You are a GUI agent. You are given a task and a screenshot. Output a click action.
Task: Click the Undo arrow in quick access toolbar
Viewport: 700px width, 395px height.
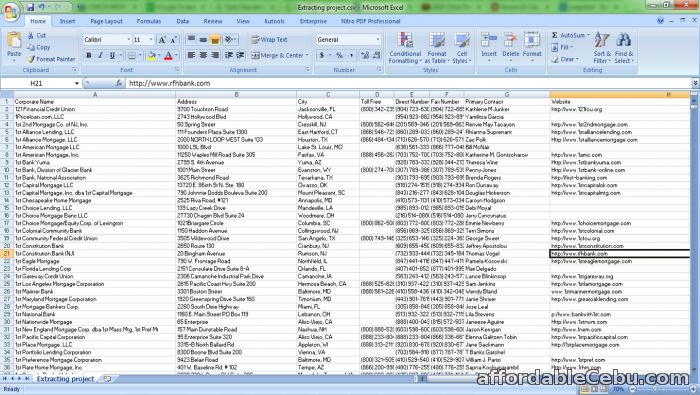coord(42,7)
